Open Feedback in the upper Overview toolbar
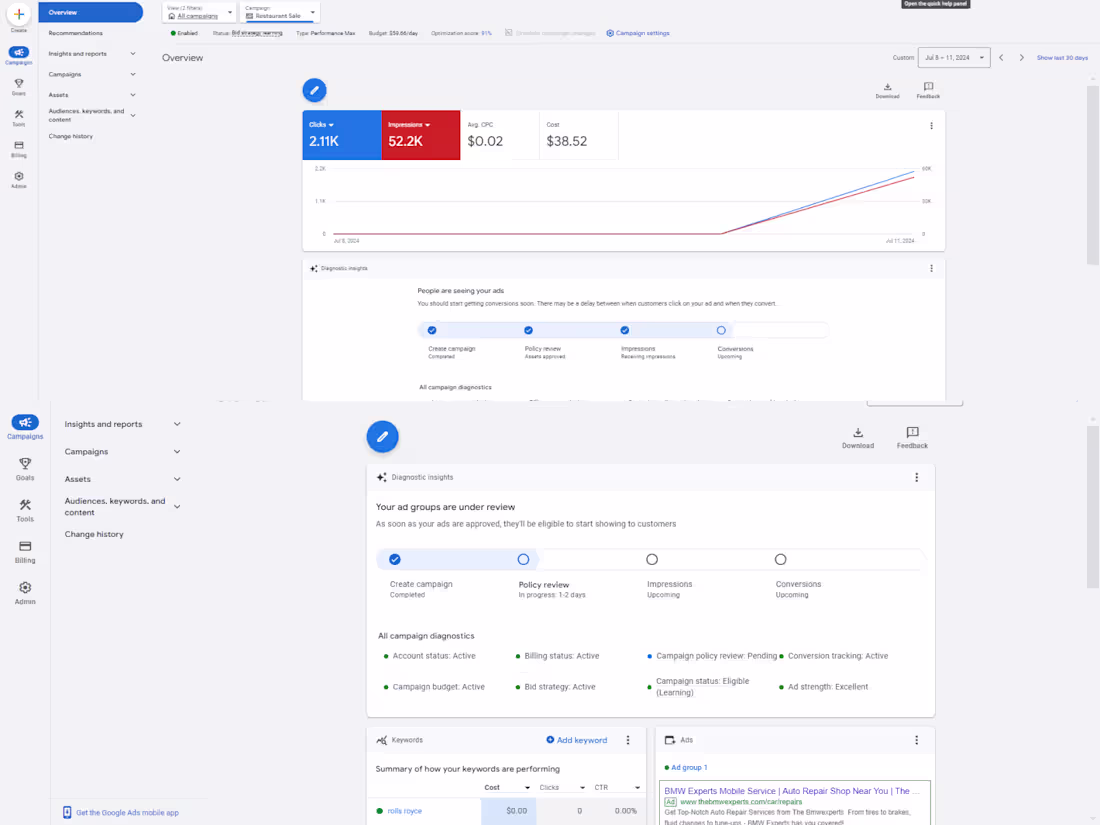Image resolution: width=1100 pixels, height=825 pixels. pyautogui.click(x=928, y=90)
